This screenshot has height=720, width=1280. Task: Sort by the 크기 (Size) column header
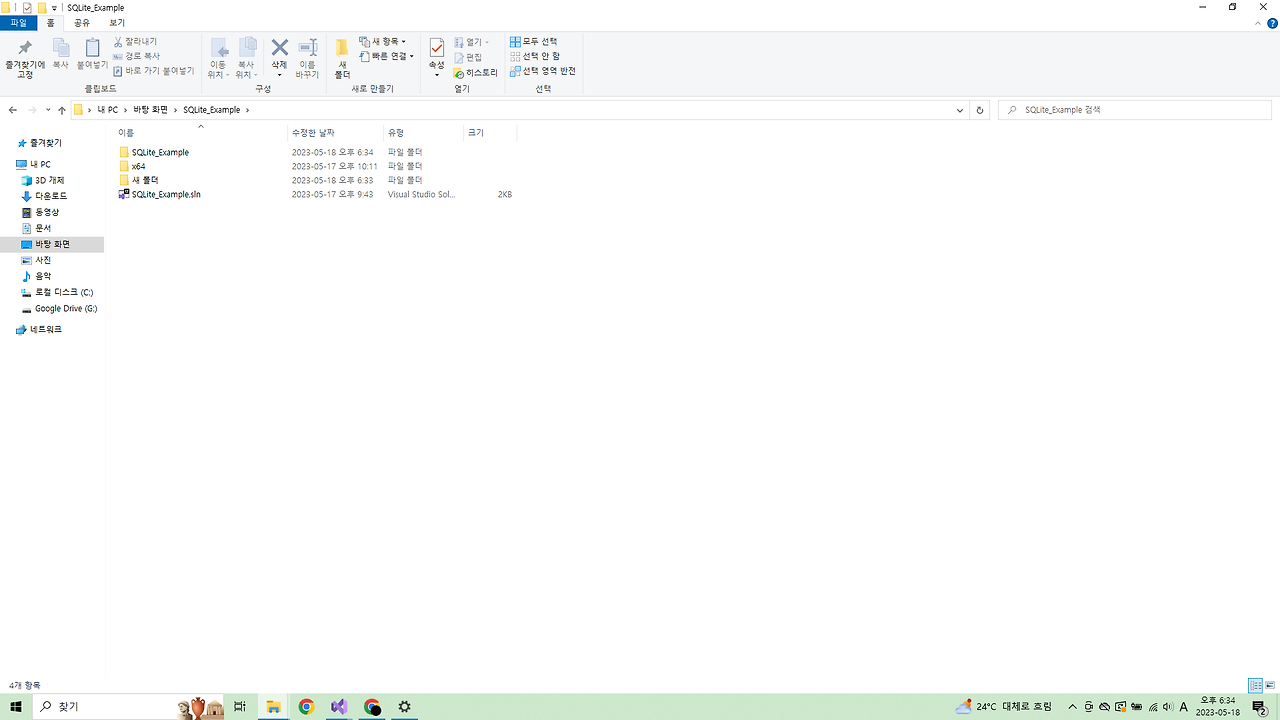(490, 132)
